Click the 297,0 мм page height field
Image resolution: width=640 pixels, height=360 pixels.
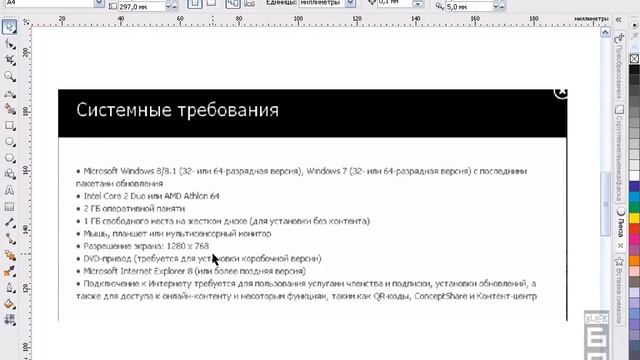[141, 6]
